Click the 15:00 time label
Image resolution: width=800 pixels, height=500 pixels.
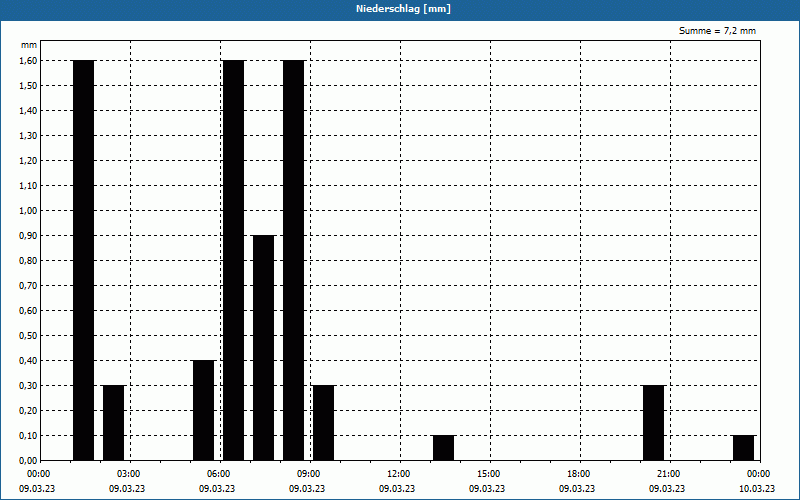(x=489, y=474)
